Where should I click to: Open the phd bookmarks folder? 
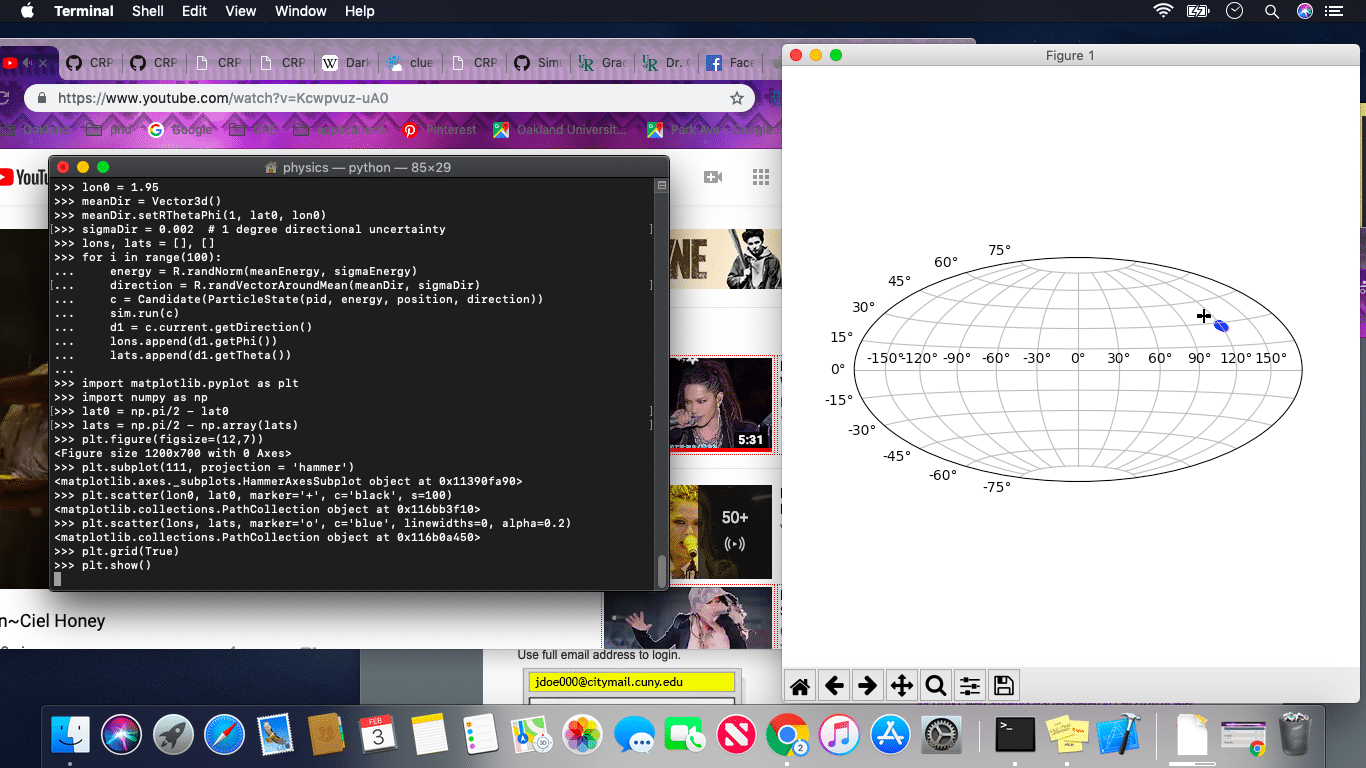coord(109,130)
